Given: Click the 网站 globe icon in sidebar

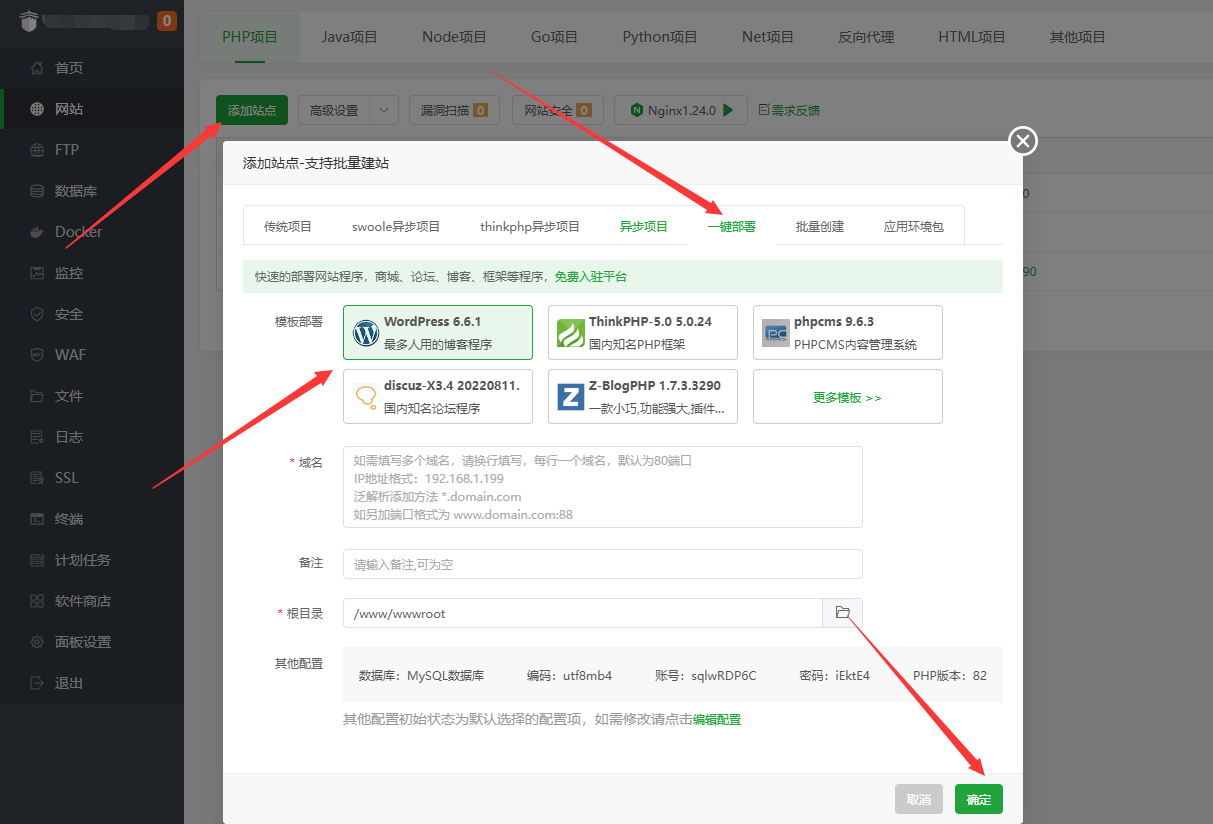Looking at the screenshot, I should point(37,109).
